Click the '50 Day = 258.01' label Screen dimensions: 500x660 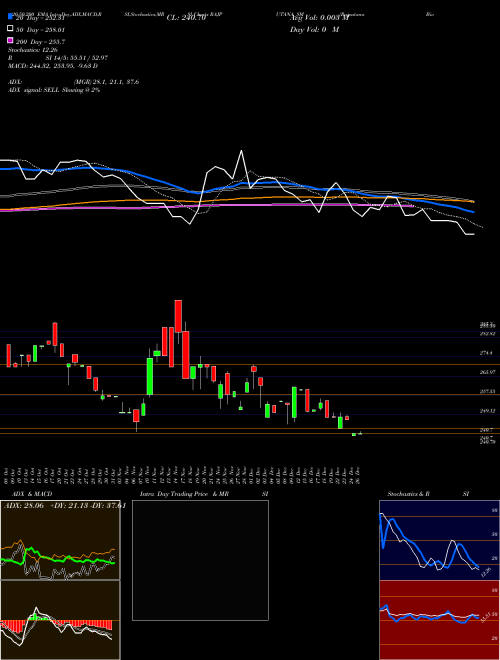[x=41, y=30]
